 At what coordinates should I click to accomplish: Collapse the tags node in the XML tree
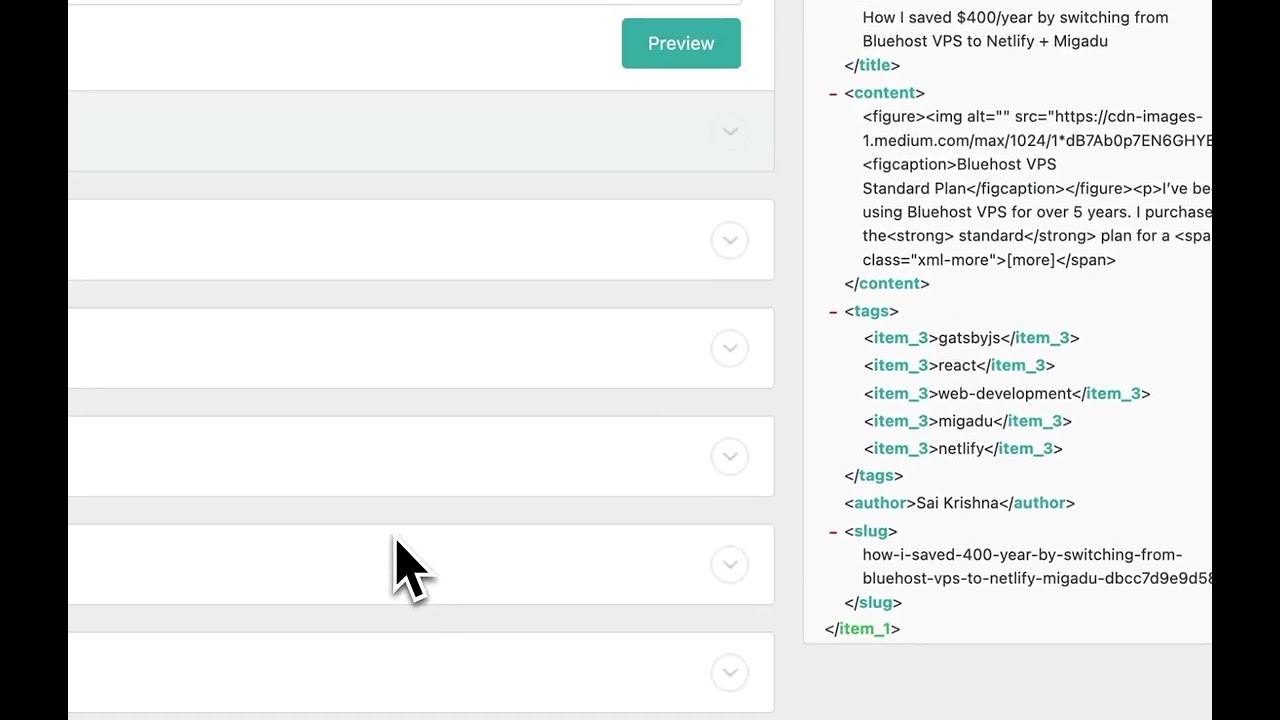(832, 312)
